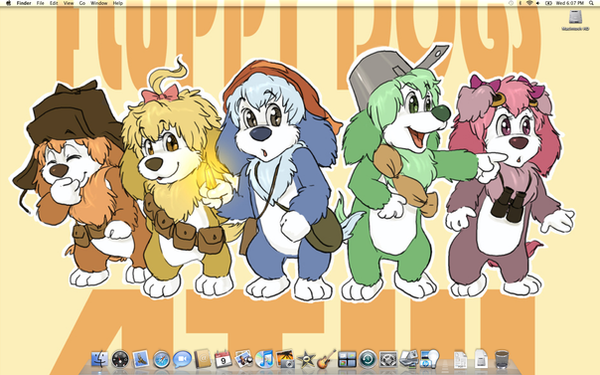Click the clock showing Wed 6:07 PM

pos(570,3)
